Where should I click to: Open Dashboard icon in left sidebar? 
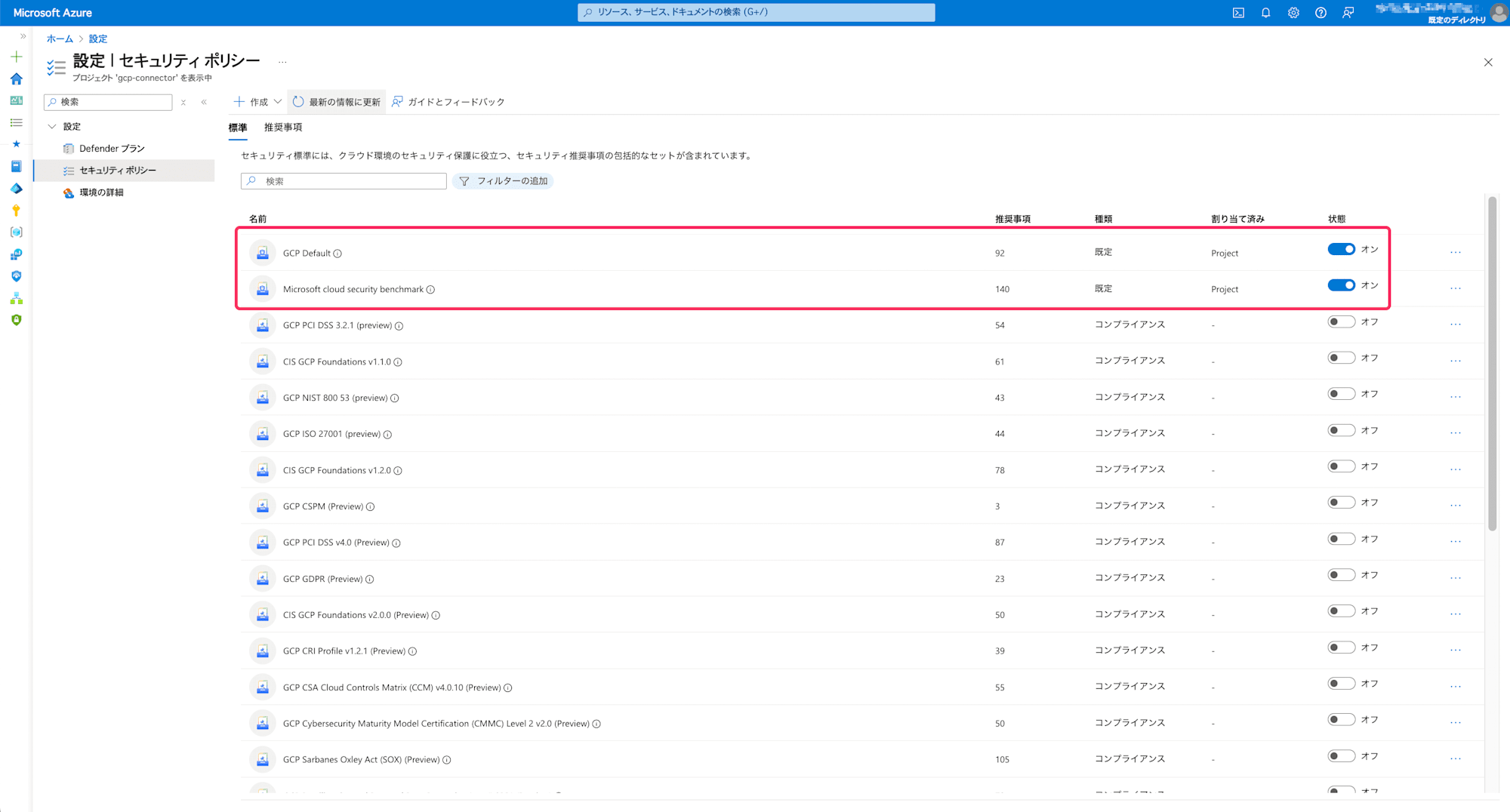click(x=16, y=100)
